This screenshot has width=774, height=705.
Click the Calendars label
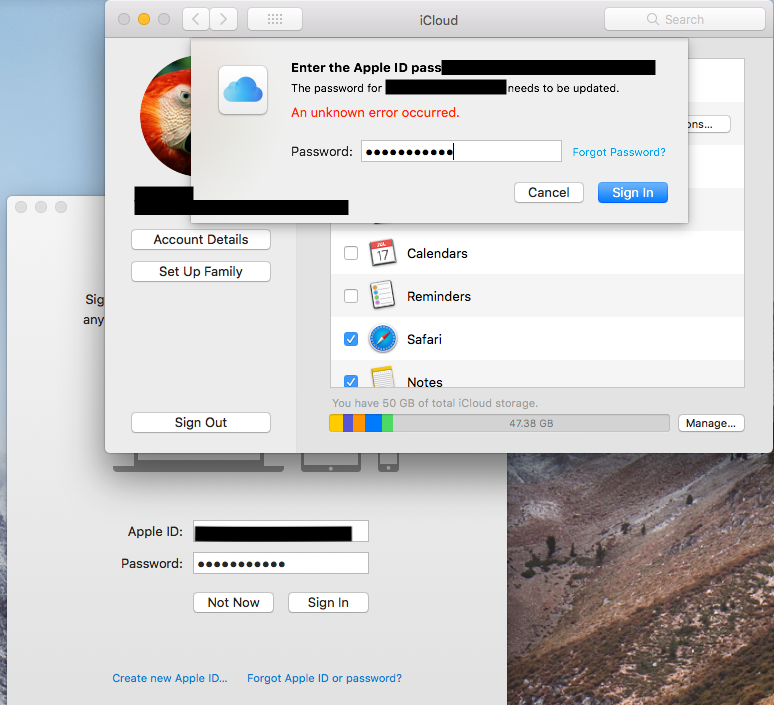click(x=437, y=253)
